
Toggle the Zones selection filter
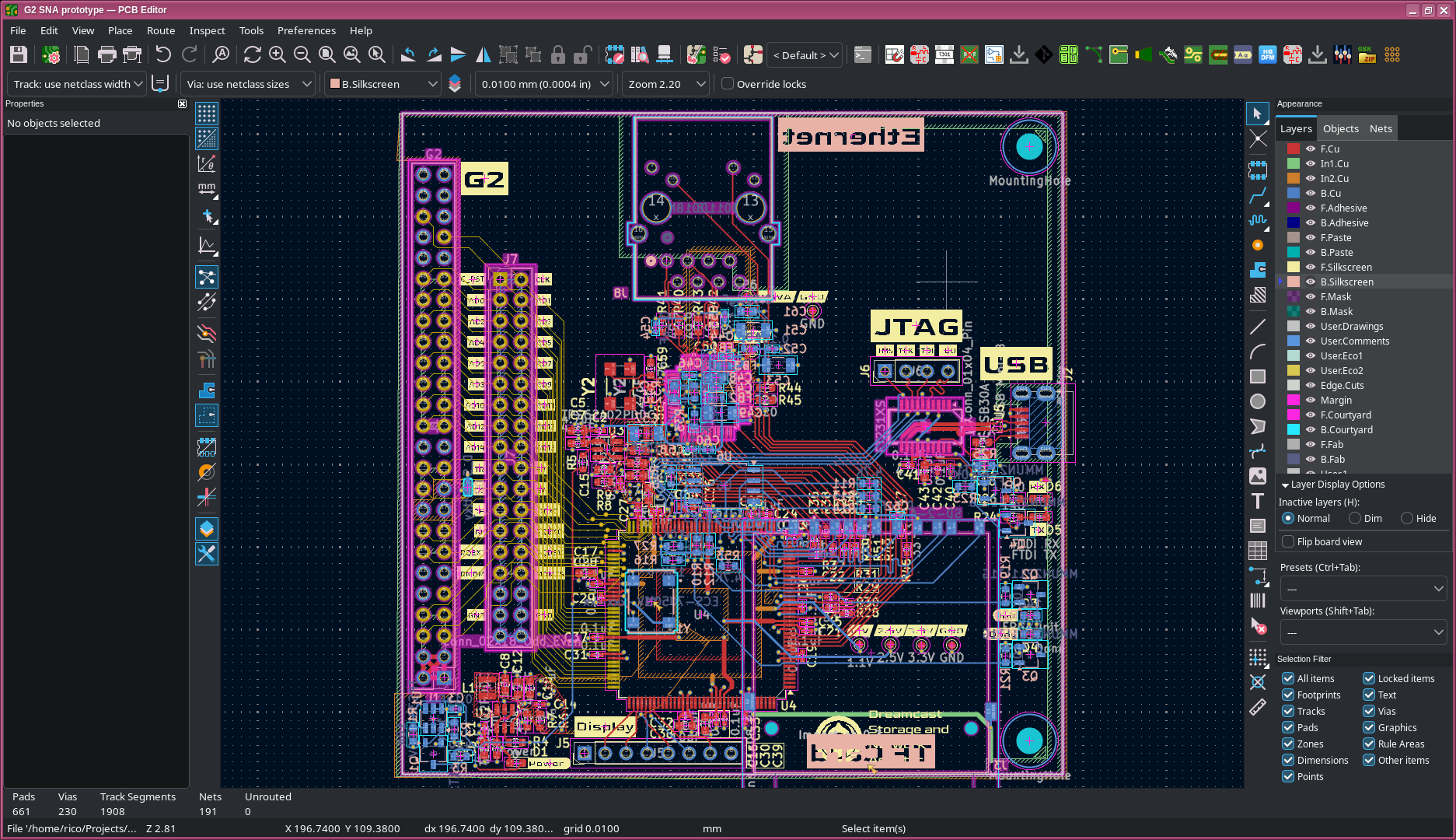point(1288,744)
